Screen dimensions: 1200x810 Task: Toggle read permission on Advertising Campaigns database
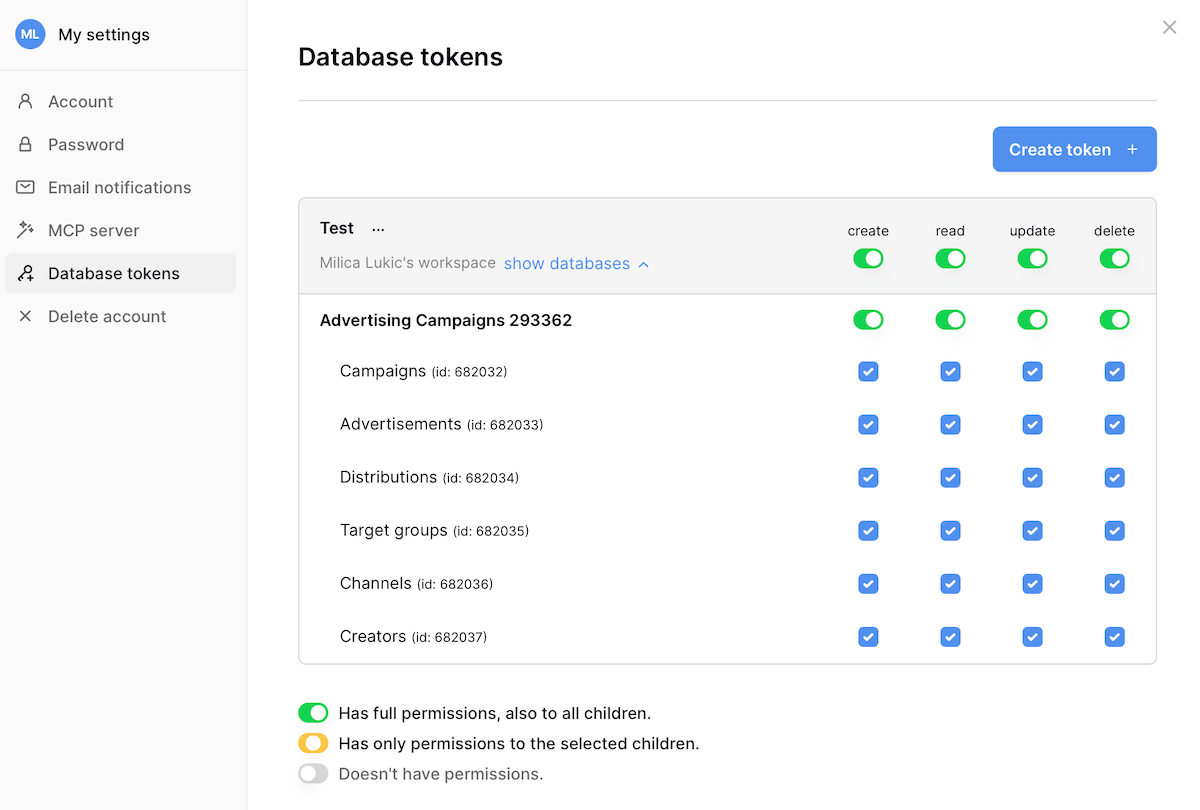coord(950,319)
